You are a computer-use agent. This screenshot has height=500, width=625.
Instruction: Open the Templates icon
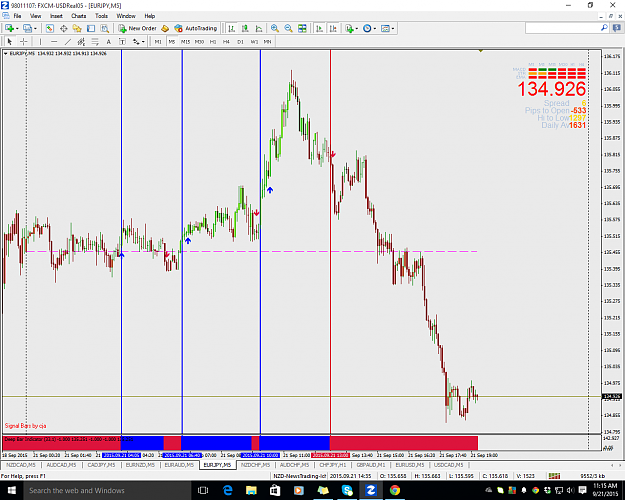[x=385, y=28]
